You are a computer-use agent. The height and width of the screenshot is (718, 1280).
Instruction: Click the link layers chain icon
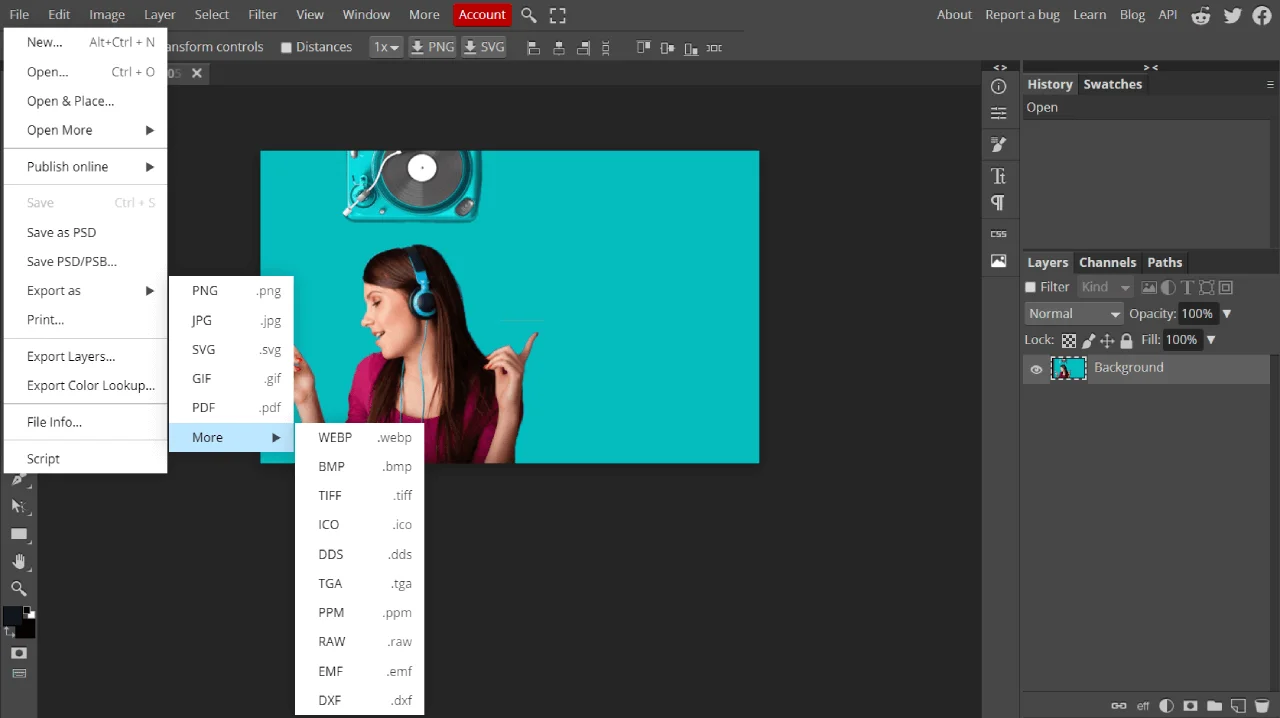tap(1119, 706)
